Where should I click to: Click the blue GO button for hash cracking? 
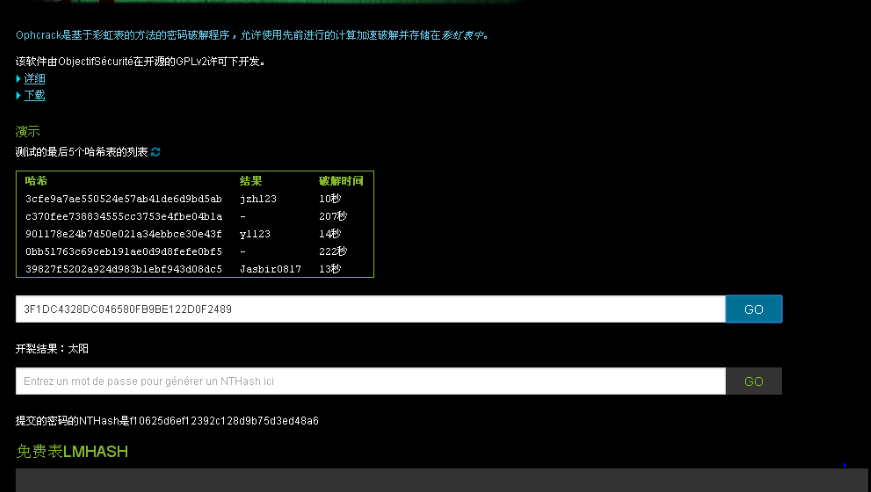pyautogui.click(x=754, y=309)
